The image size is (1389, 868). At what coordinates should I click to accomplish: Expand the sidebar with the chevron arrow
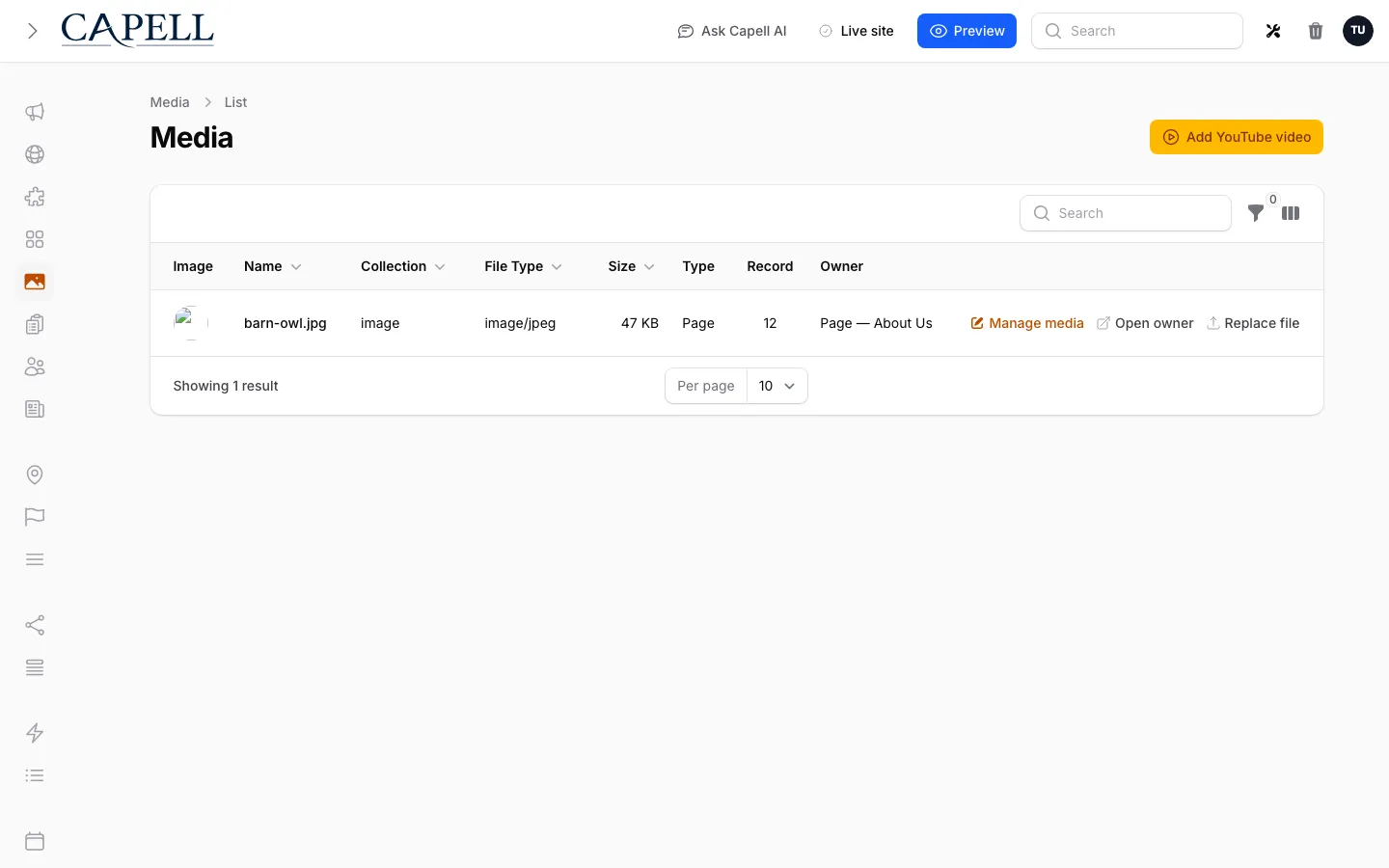(33, 31)
